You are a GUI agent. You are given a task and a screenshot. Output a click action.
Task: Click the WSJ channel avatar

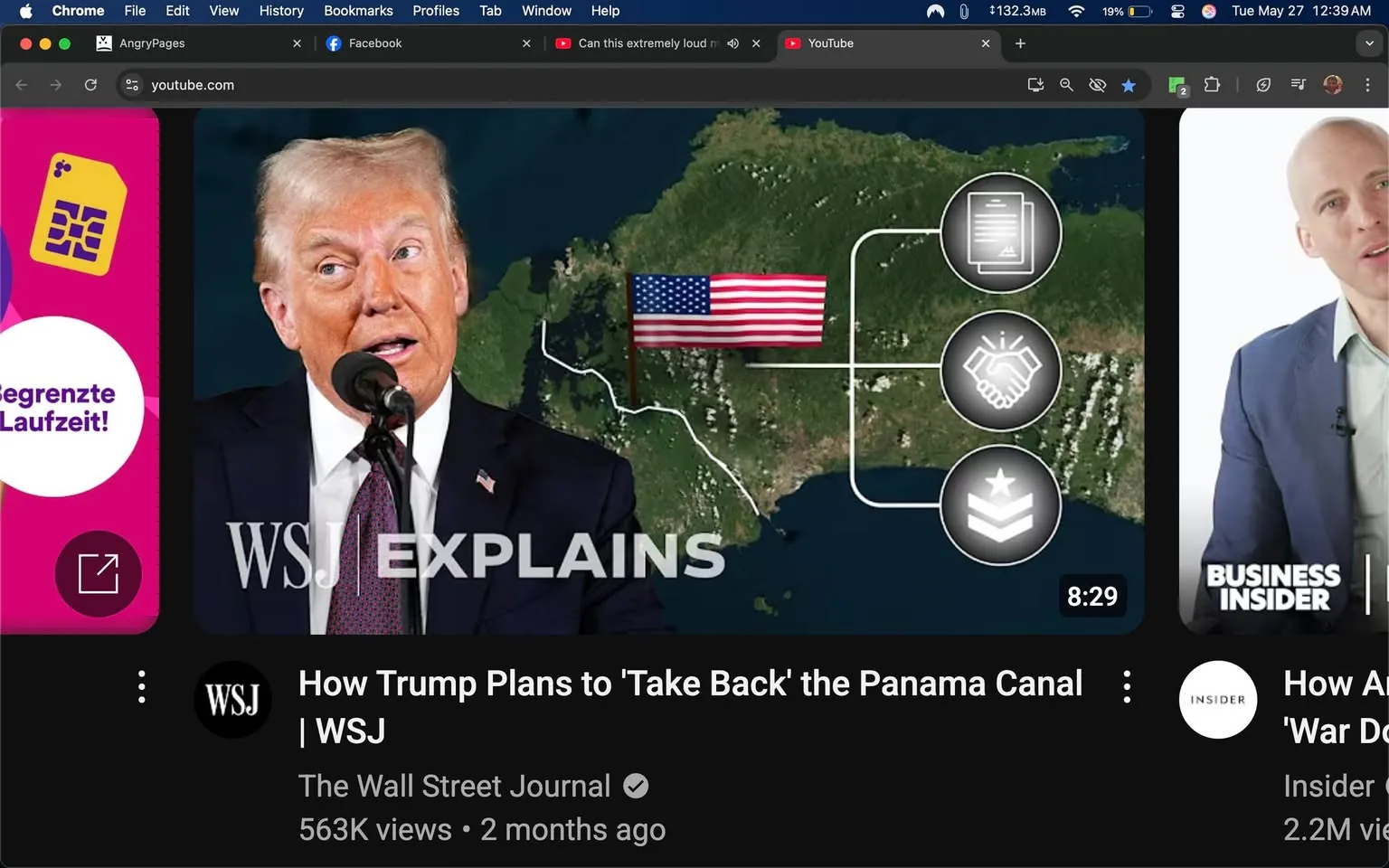[233, 699]
